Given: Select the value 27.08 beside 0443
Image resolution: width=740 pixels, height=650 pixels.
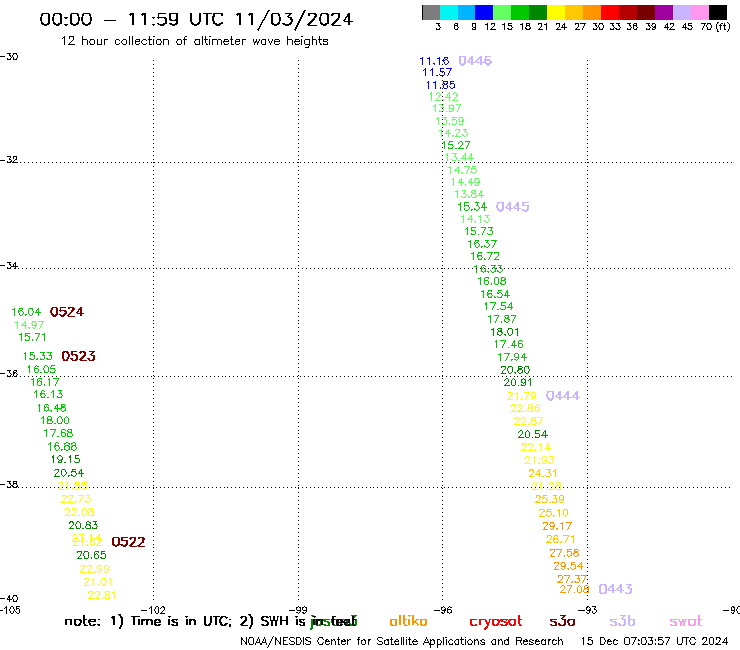Looking at the screenshot, I should click(x=574, y=589).
